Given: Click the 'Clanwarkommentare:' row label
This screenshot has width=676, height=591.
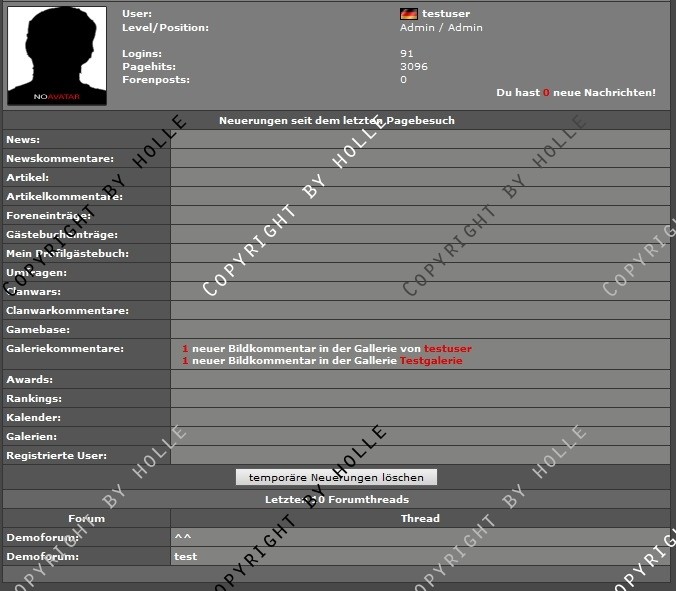Looking at the screenshot, I should (67, 310).
